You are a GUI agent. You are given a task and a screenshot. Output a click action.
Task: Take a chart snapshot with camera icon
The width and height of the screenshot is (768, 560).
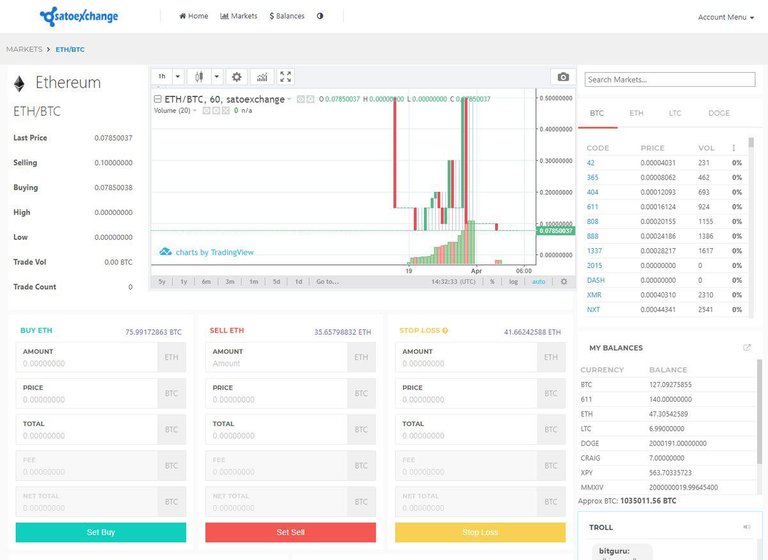point(563,77)
